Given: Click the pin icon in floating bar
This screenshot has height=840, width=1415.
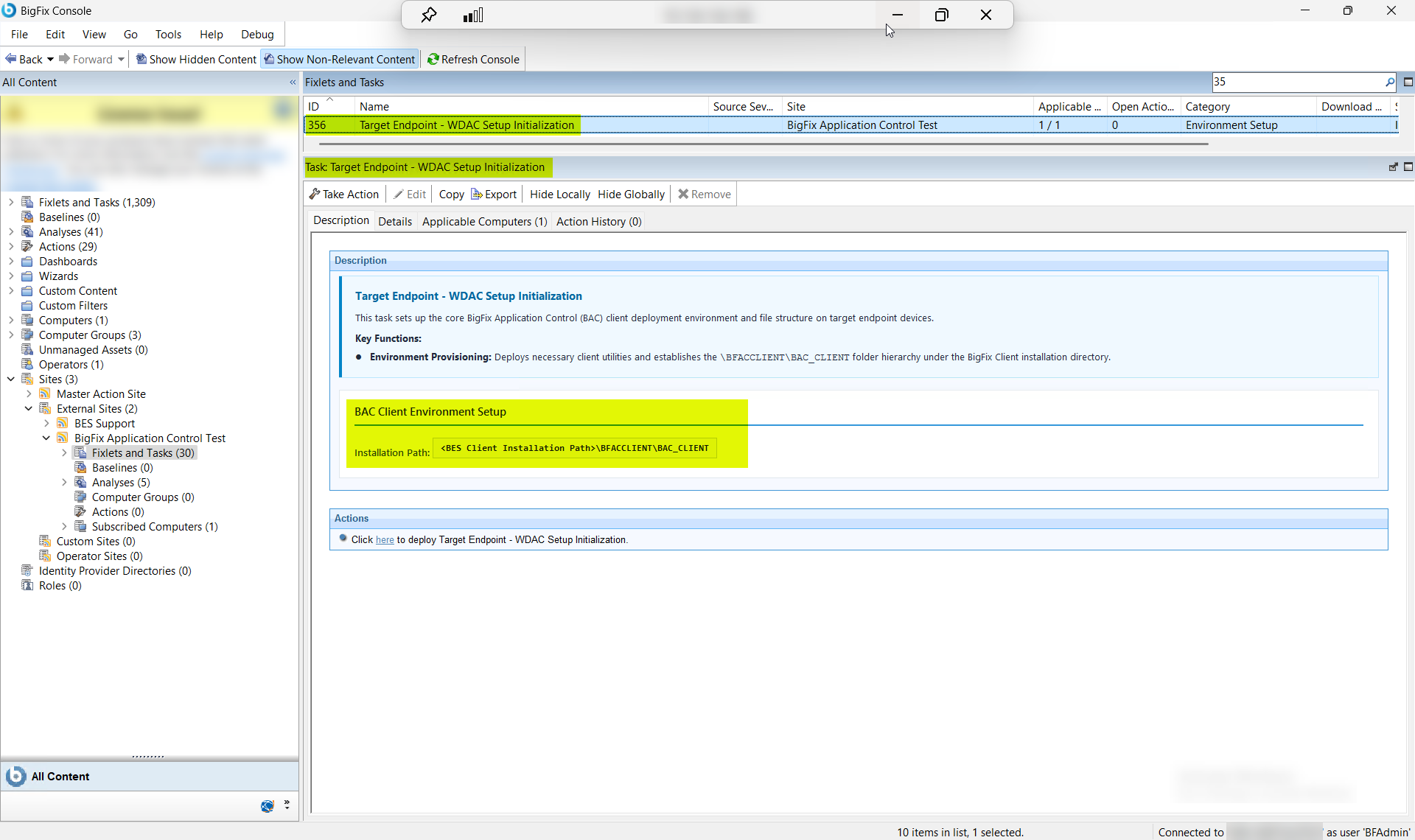Looking at the screenshot, I should tap(429, 15).
